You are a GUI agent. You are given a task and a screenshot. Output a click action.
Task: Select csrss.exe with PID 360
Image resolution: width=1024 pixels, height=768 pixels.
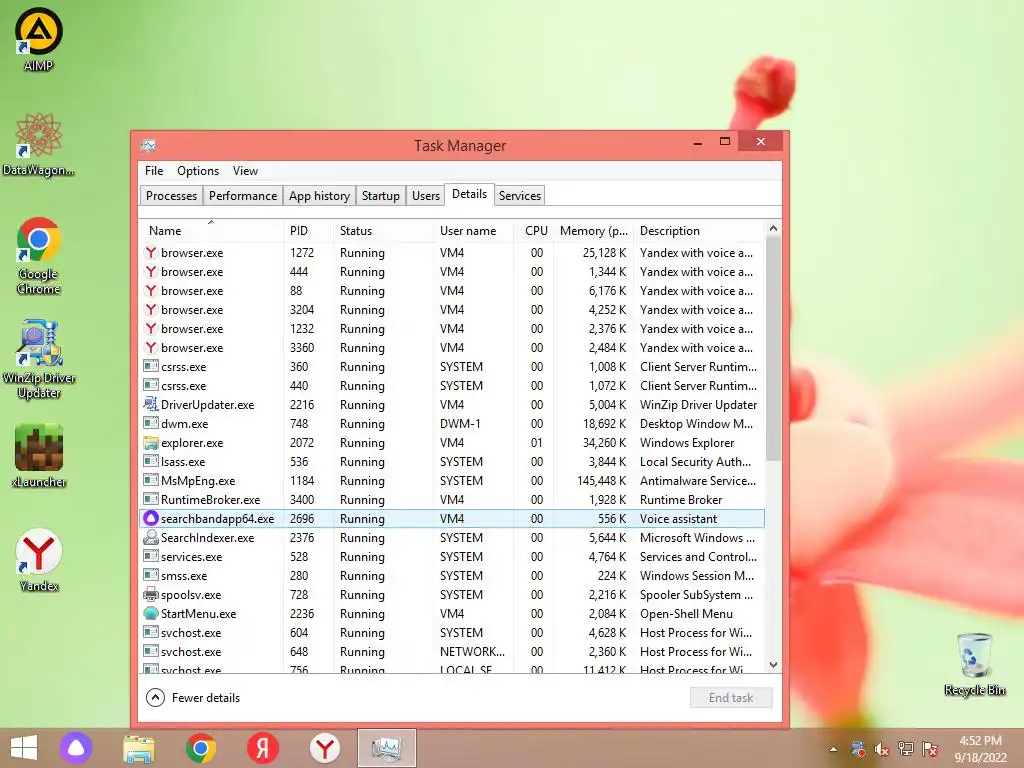tap(452, 366)
